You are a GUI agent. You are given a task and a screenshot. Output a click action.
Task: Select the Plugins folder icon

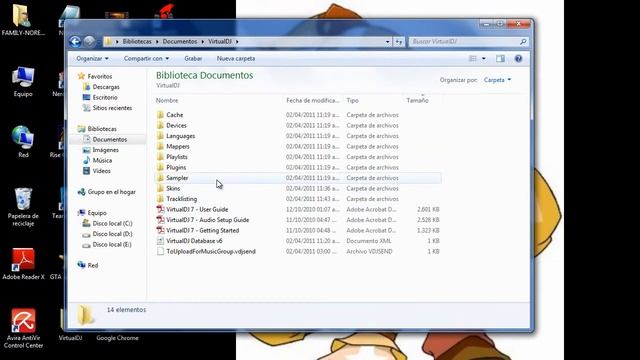160,167
